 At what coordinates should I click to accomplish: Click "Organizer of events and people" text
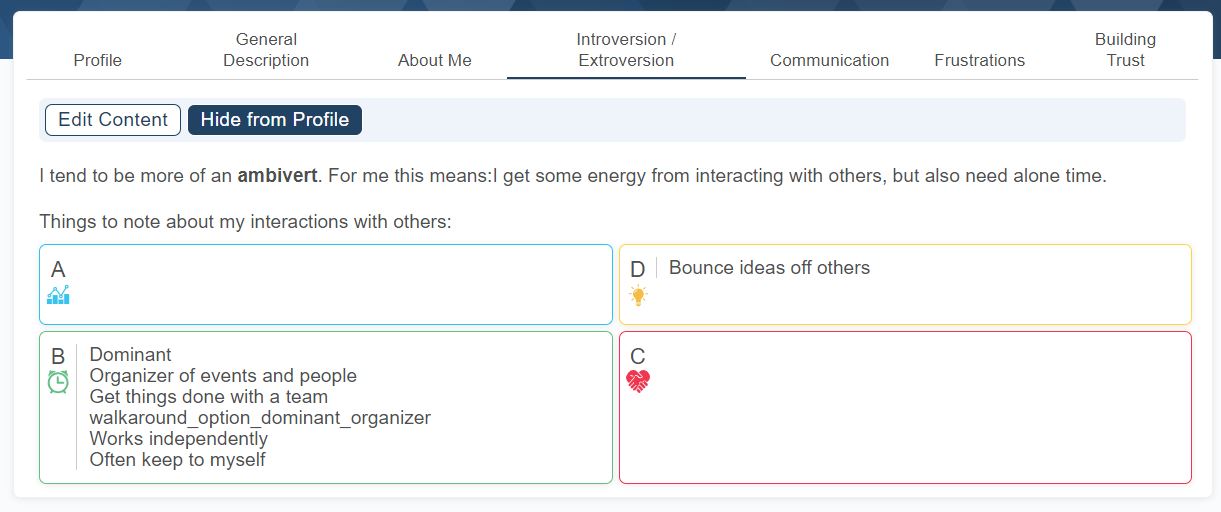coord(223,376)
